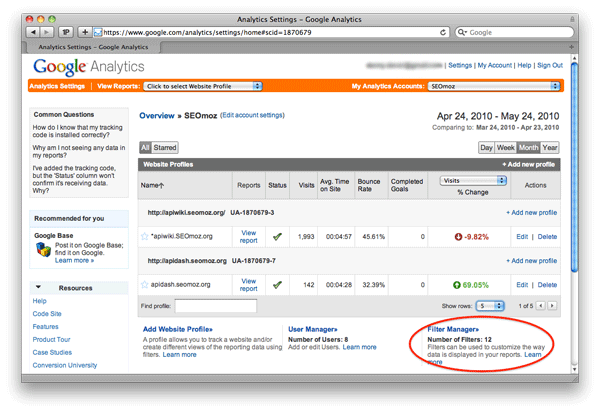Viewport: 600px width, 412px height.
Task: Select the Analytics Settings tab
Action: pos(56,87)
